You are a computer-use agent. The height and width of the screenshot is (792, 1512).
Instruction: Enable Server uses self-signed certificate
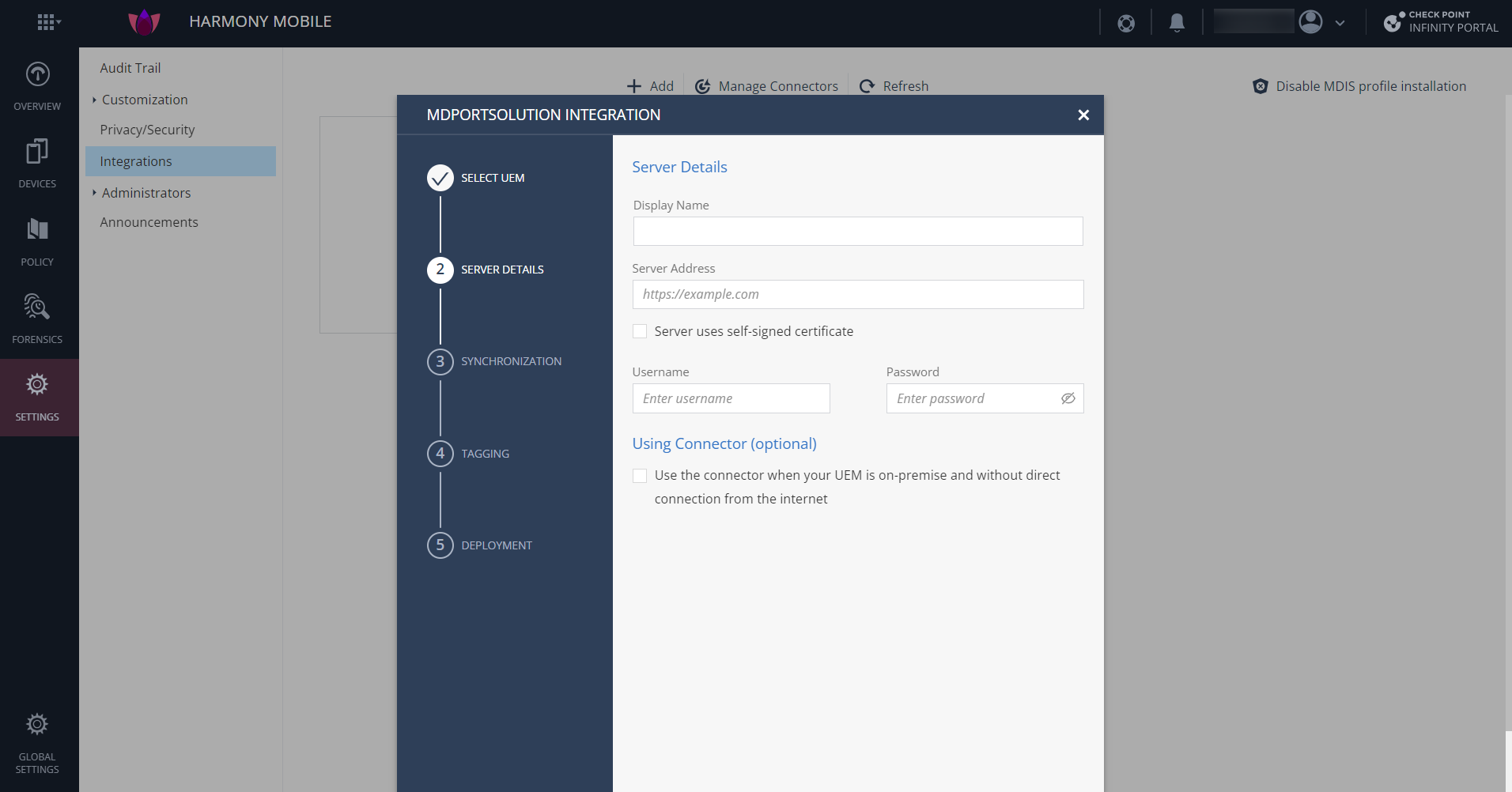click(640, 331)
